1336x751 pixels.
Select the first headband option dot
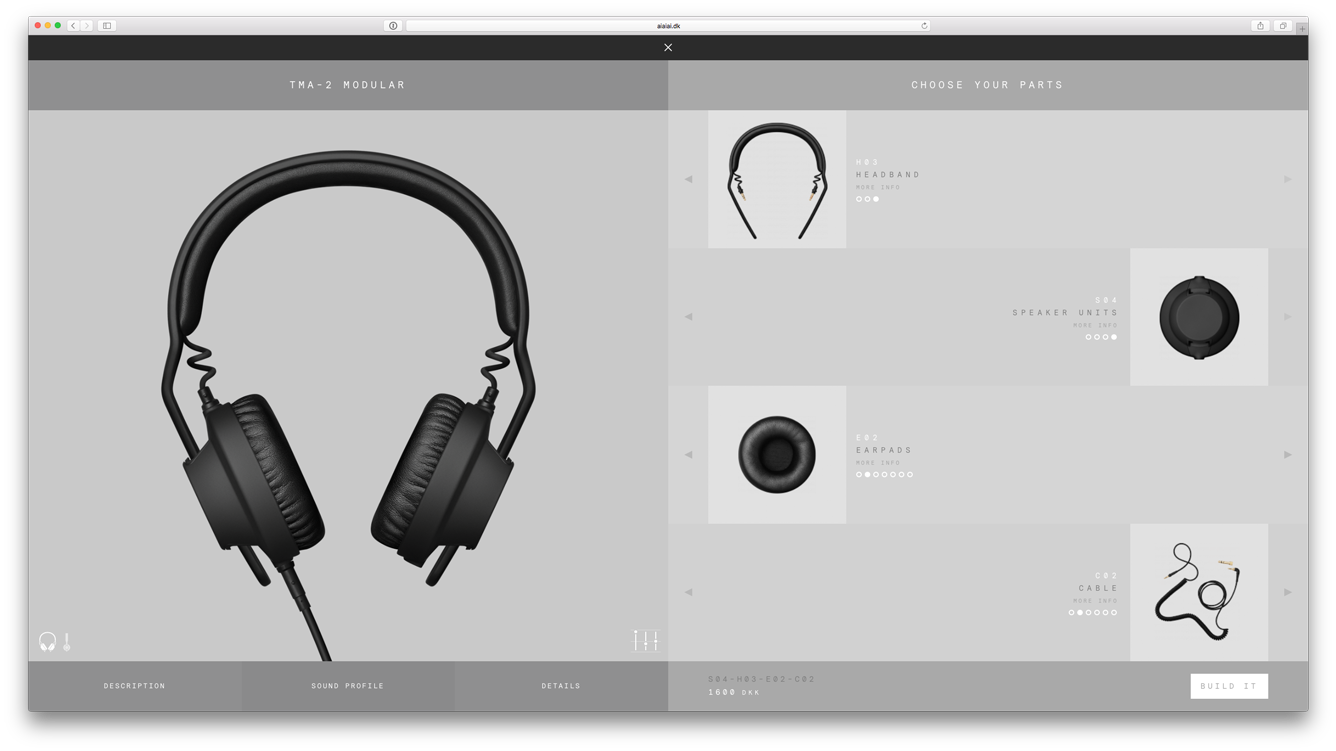[859, 199]
